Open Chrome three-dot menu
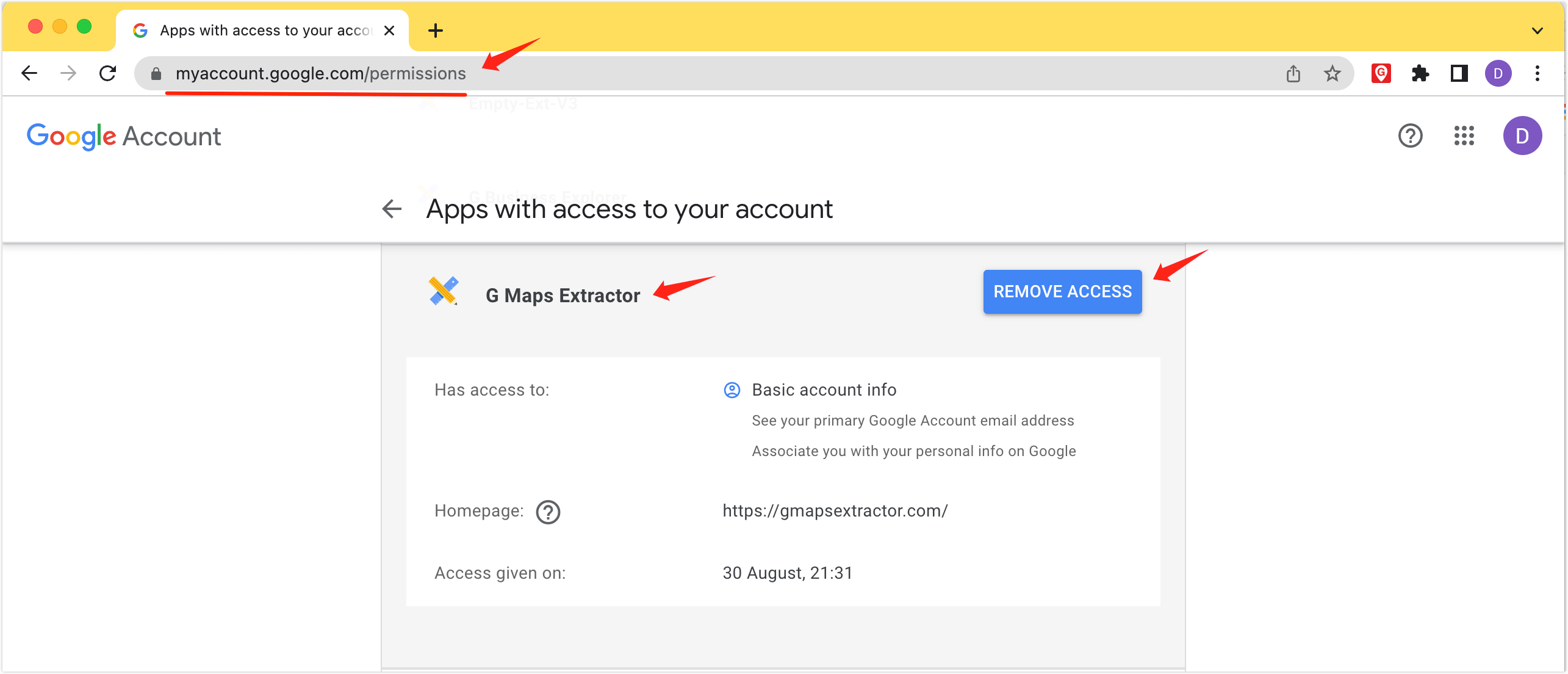 (1537, 74)
